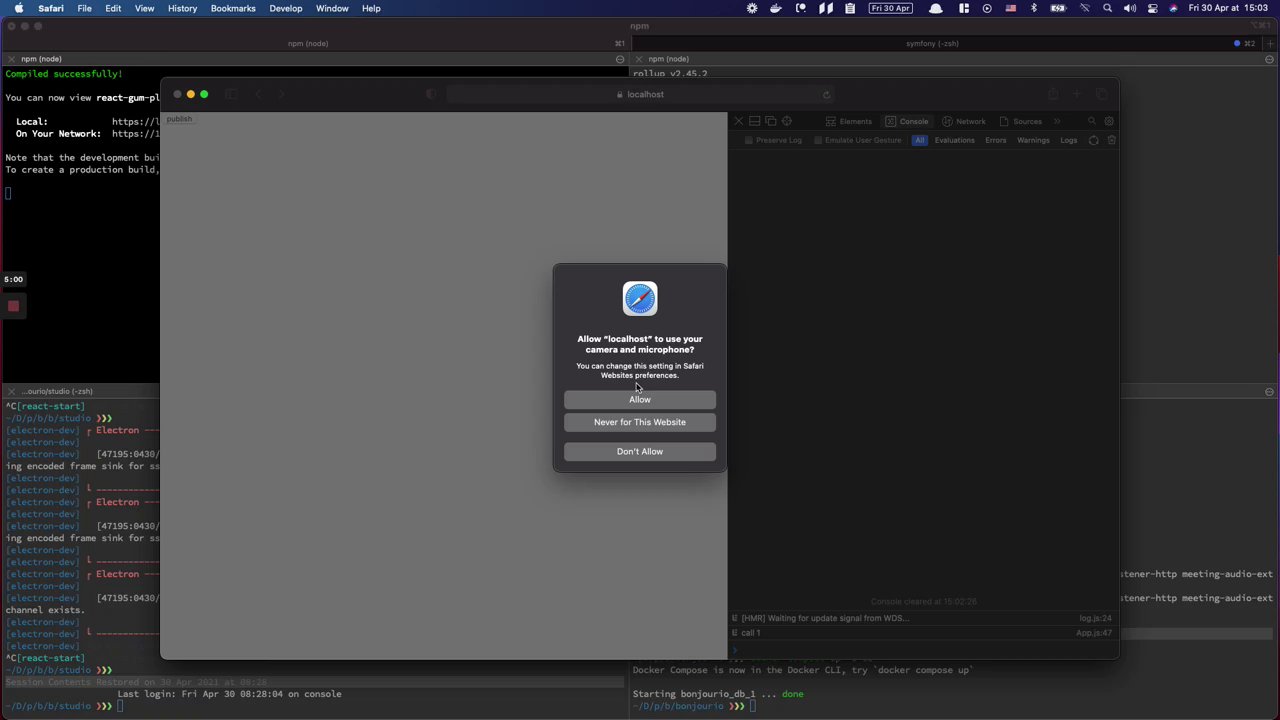Open the Help menu
Viewport: 1280px width, 720px height.
pyautogui.click(x=371, y=8)
